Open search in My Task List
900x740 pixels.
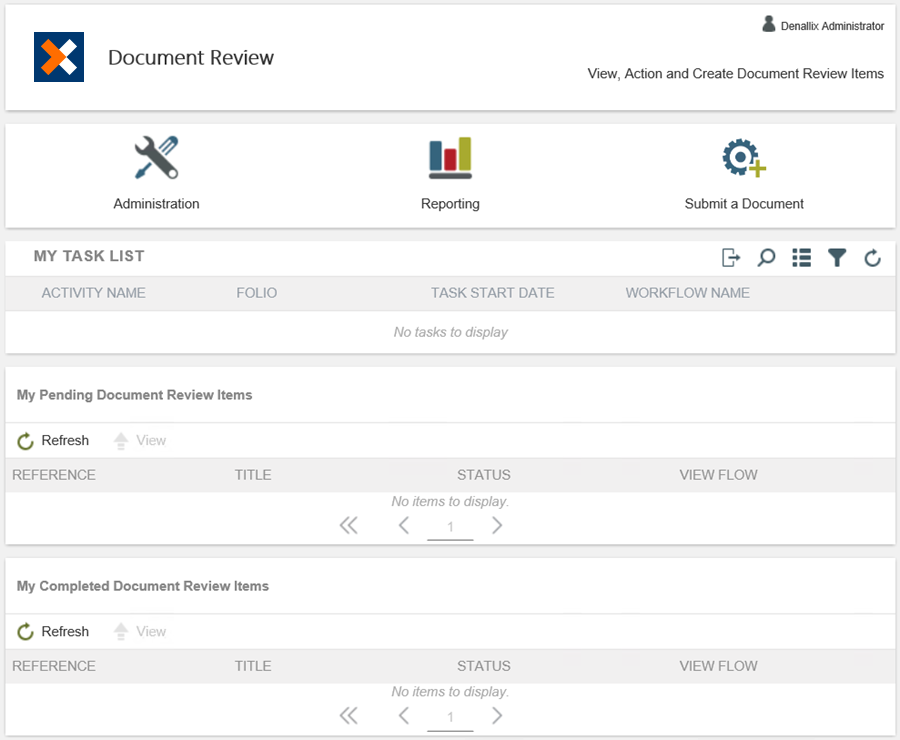click(766, 258)
